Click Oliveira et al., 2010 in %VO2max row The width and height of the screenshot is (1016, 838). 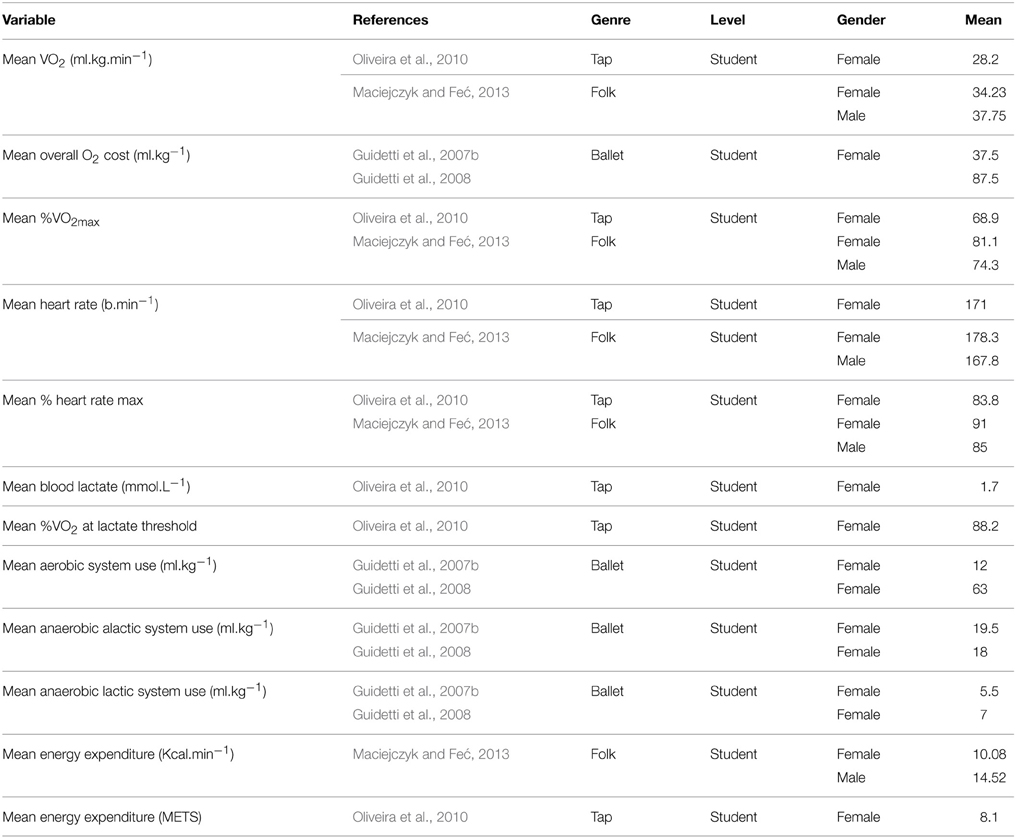410,218
